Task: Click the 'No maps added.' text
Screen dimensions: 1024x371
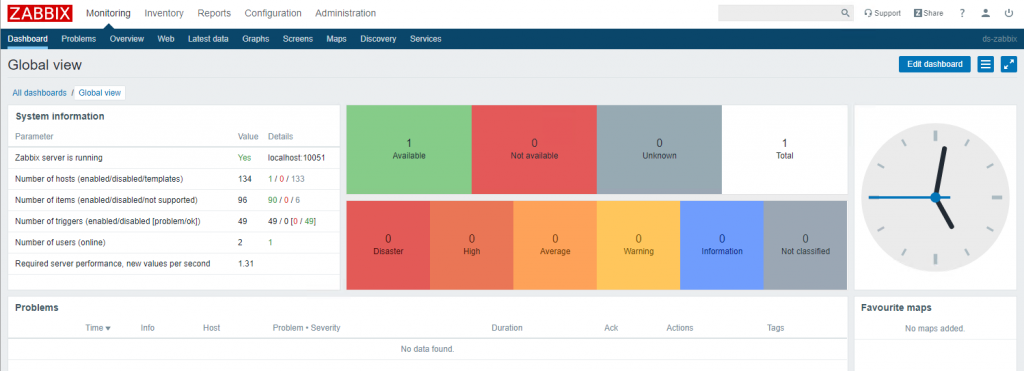Action: point(935,329)
